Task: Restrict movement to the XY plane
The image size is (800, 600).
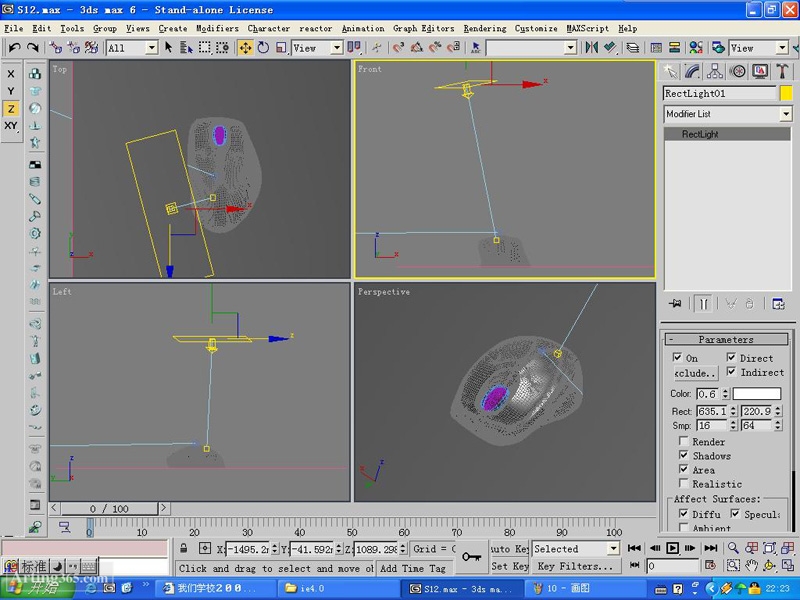Action: pyautogui.click(x=11, y=126)
